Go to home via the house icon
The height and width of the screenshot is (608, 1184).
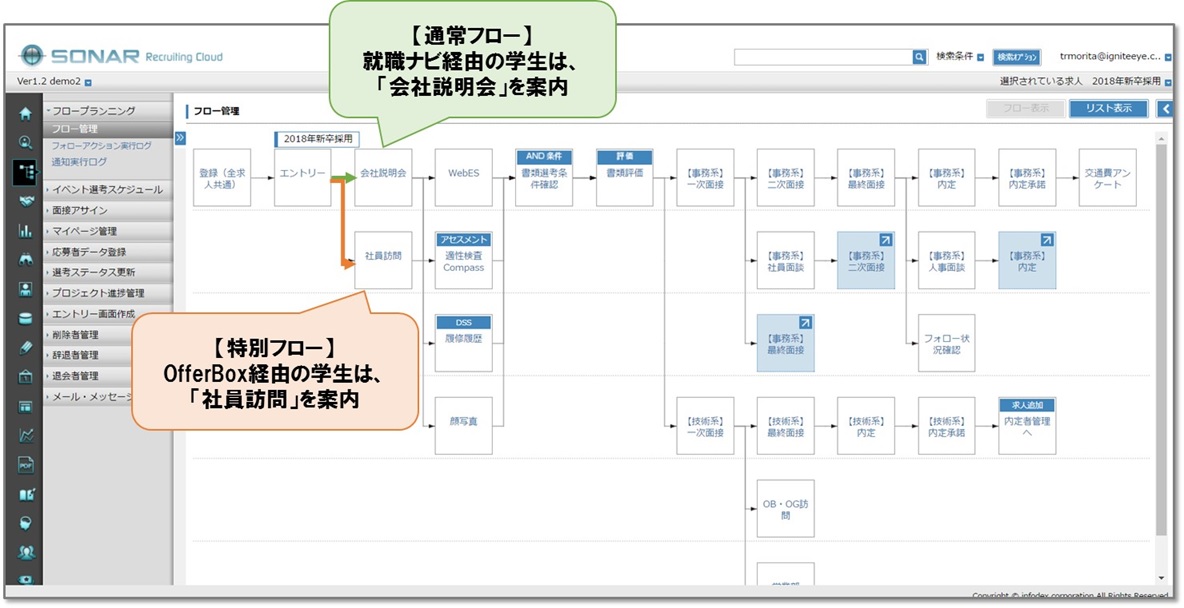[26, 113]
